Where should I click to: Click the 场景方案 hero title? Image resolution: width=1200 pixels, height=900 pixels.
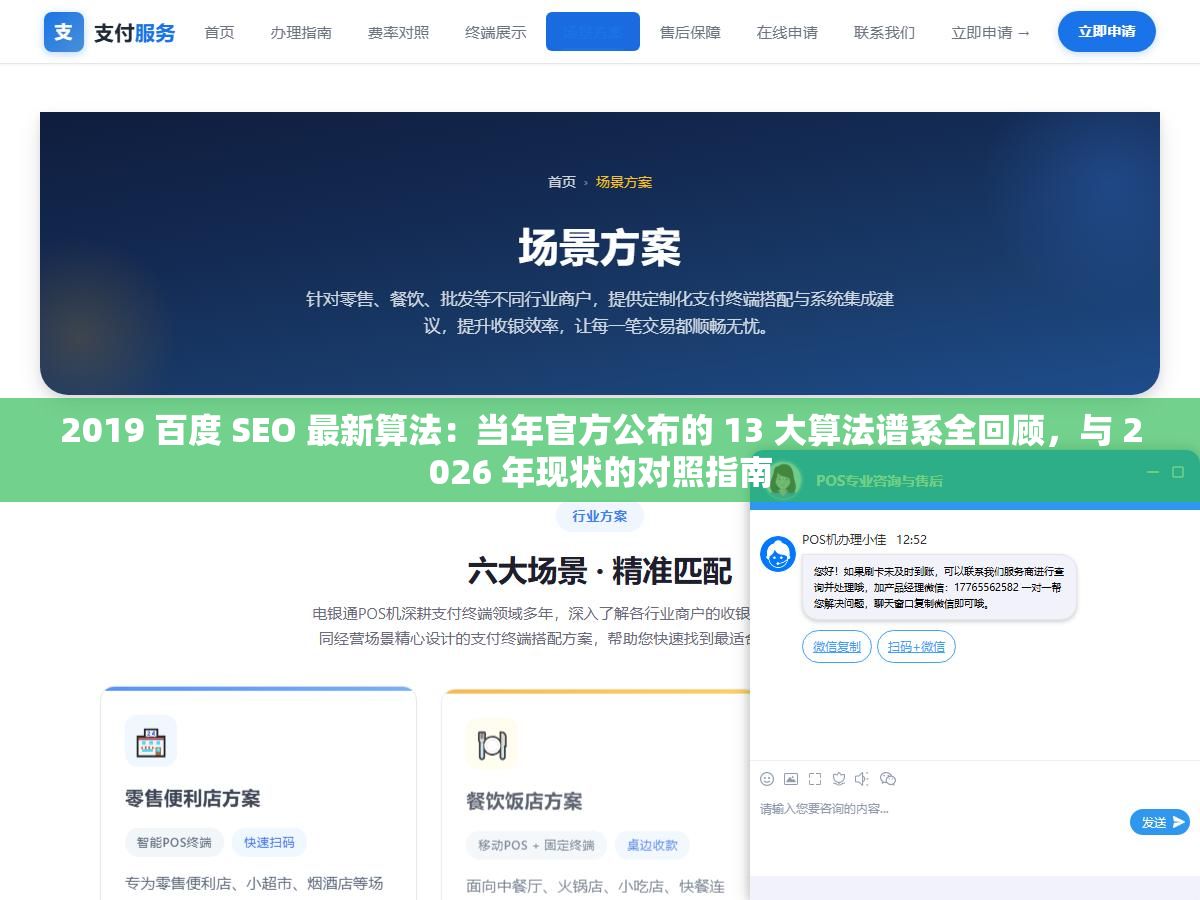600,247
